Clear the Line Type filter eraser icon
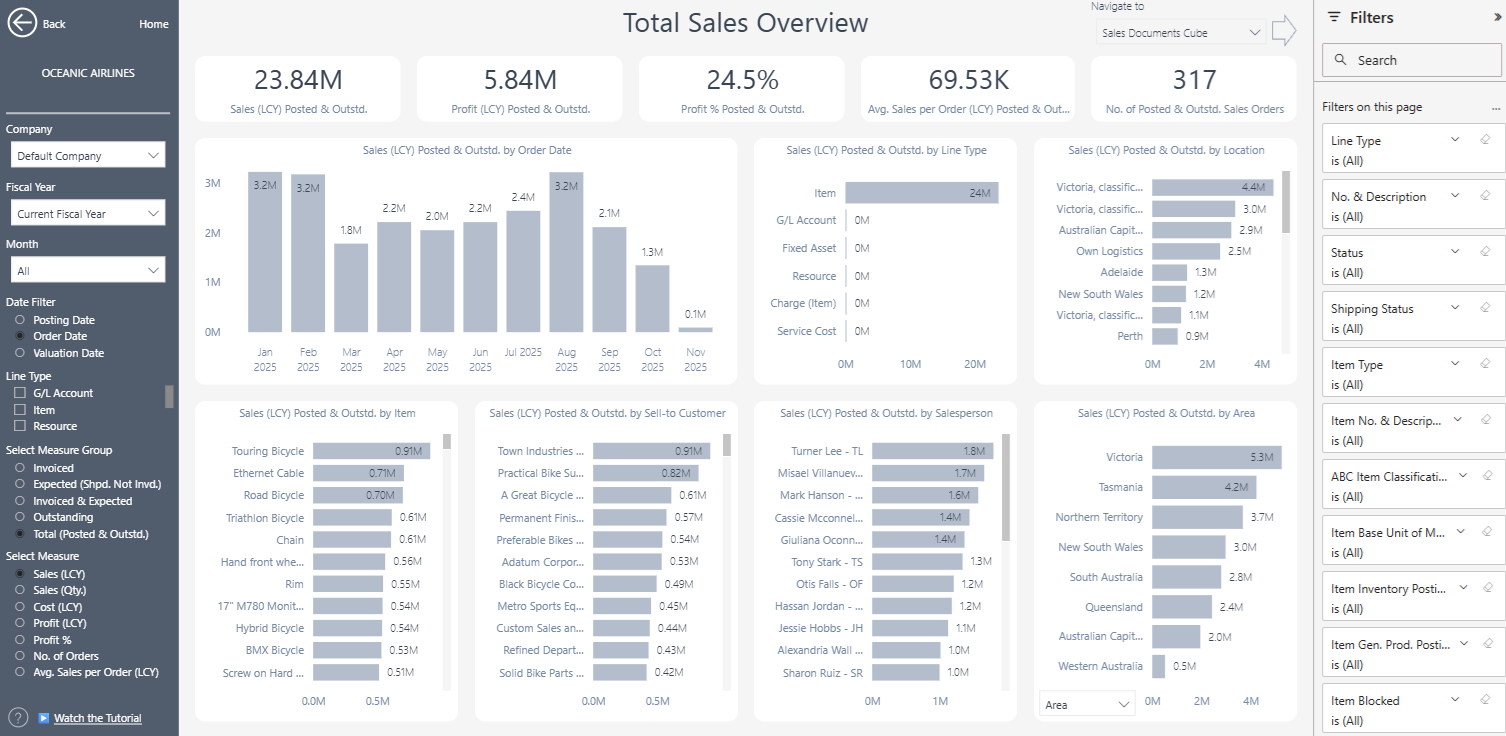This screenshot has height=736, width=1506. coord(1485,140)
